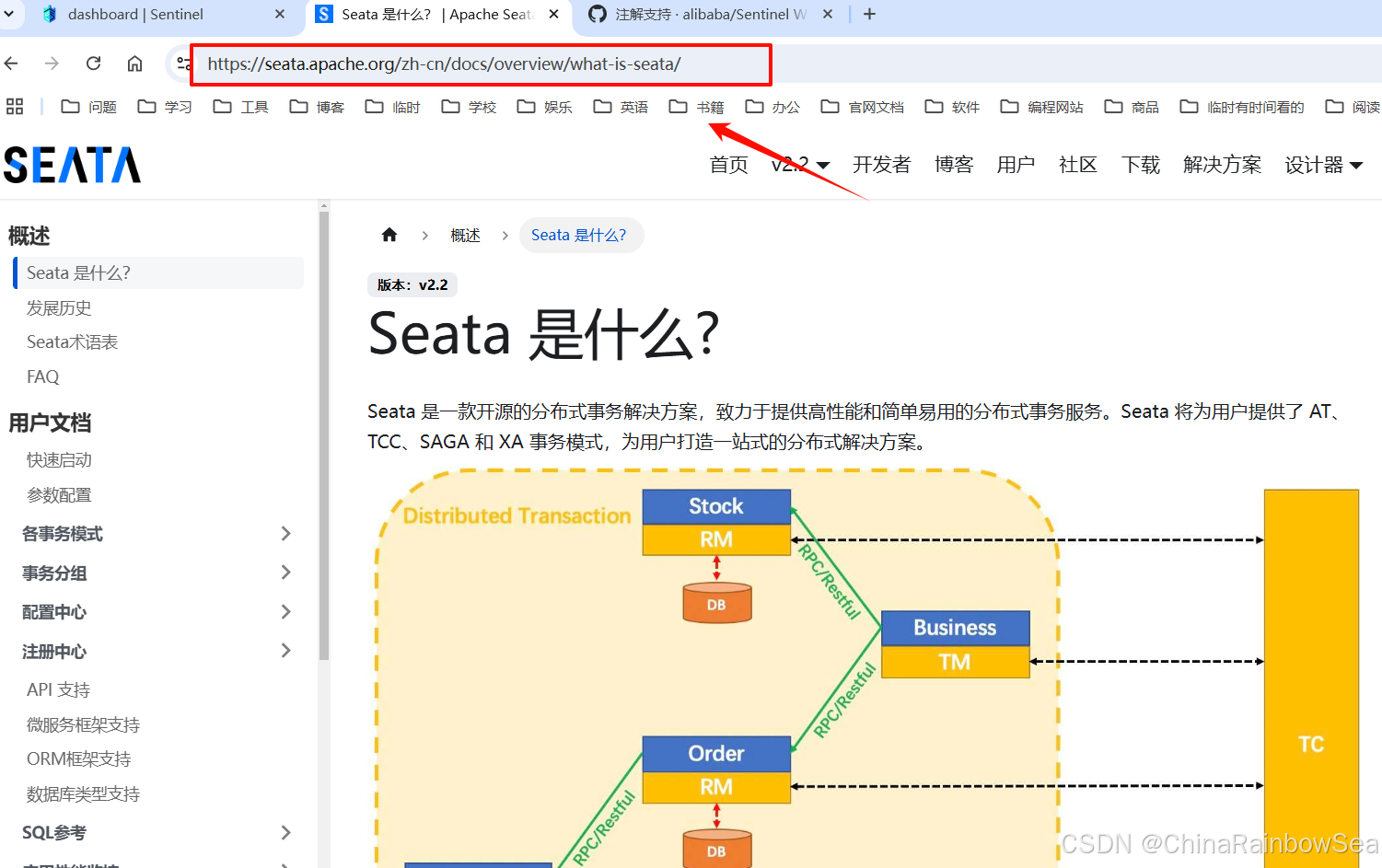
Task: Click the breadcrumb home icon
Action: pyautogui.click(x=389, y=235)
